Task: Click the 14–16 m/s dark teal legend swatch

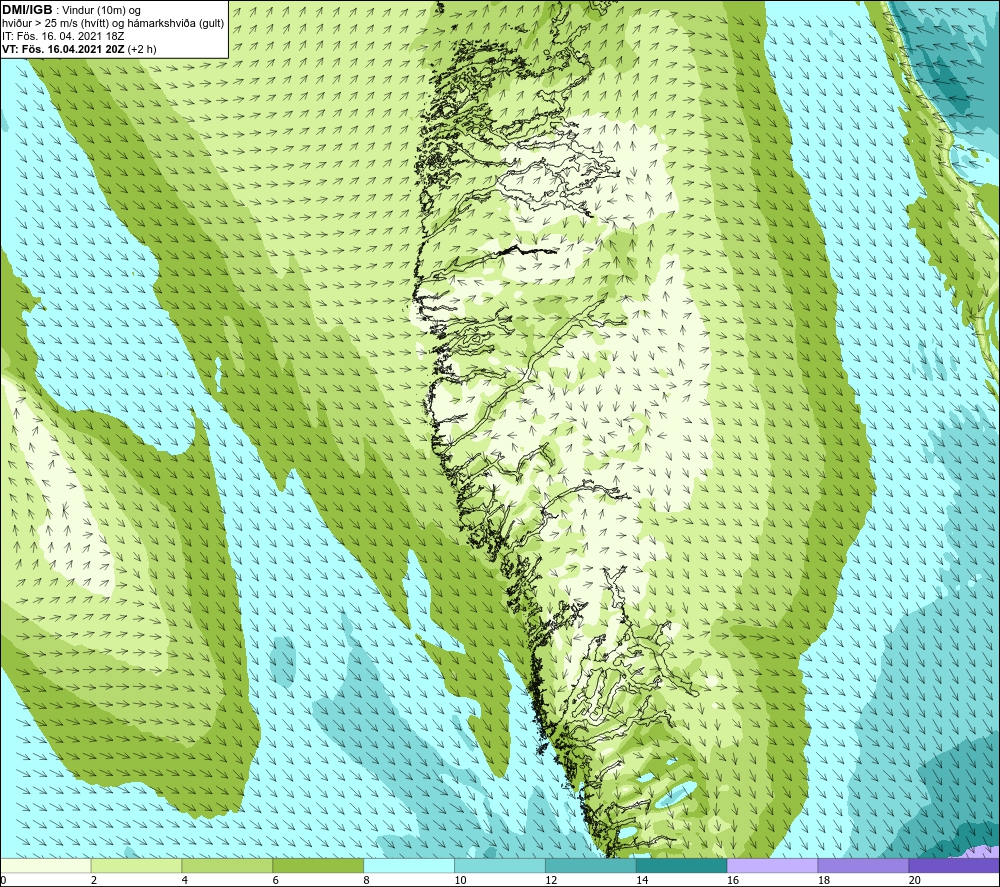Action: tap(682, 866)
